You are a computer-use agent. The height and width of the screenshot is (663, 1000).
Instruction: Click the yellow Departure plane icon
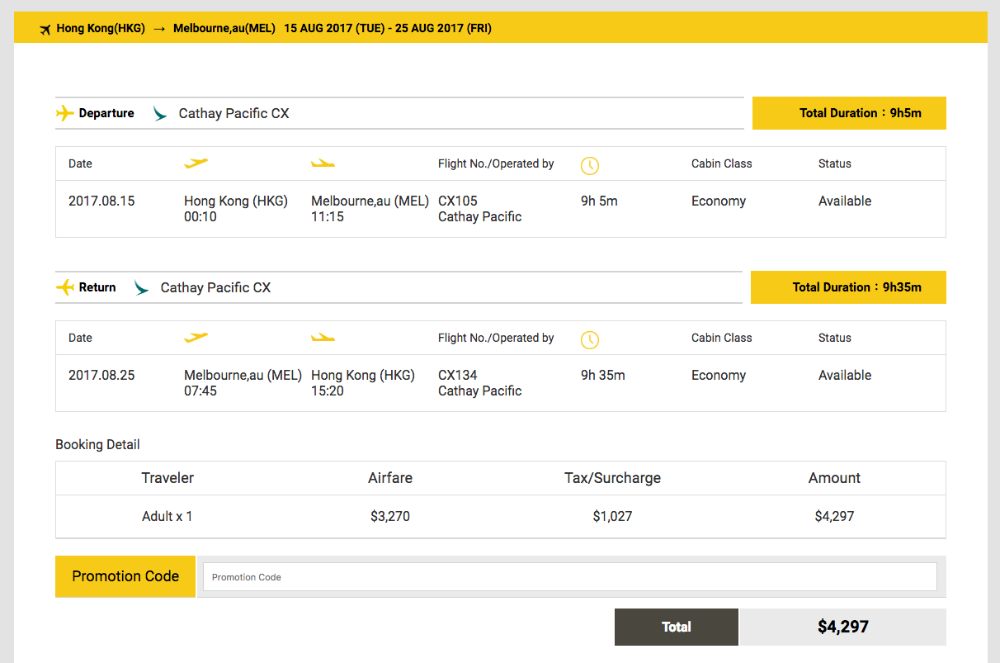(x=64, y=113)
